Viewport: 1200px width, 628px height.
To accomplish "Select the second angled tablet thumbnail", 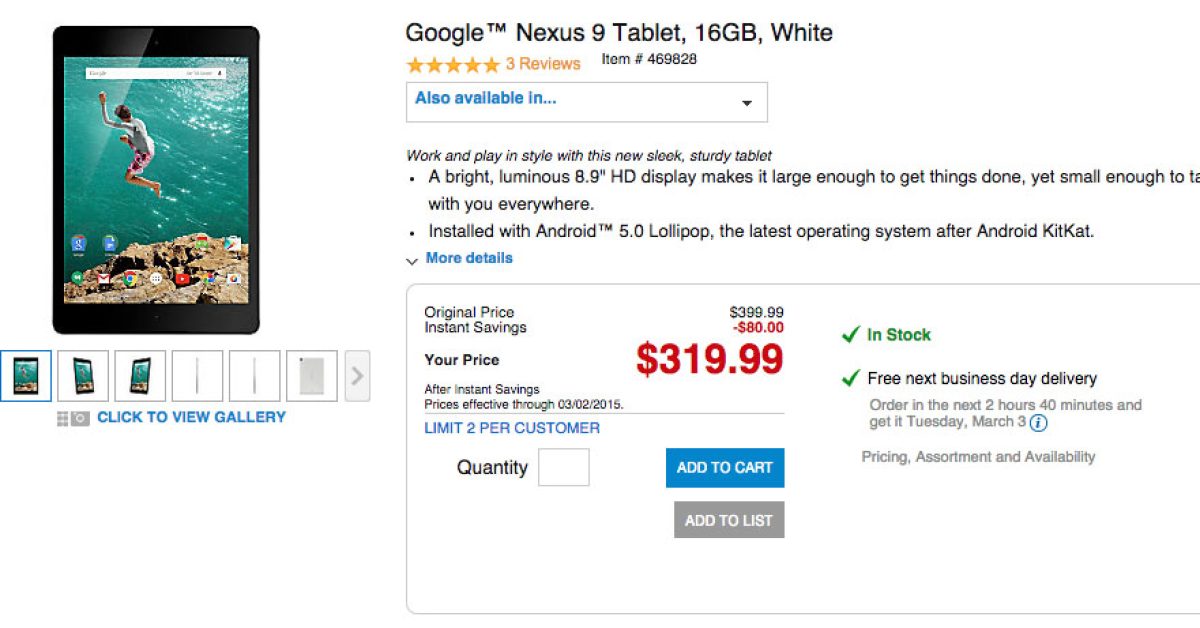I will (x=83, y=376).
